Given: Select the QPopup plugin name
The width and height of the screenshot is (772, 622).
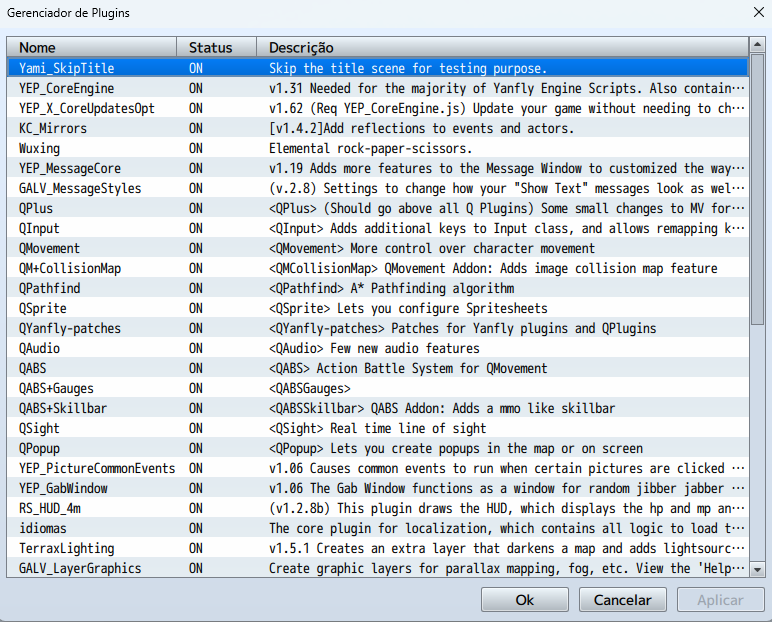Looking at the screenshot, I should click(39, 449).
